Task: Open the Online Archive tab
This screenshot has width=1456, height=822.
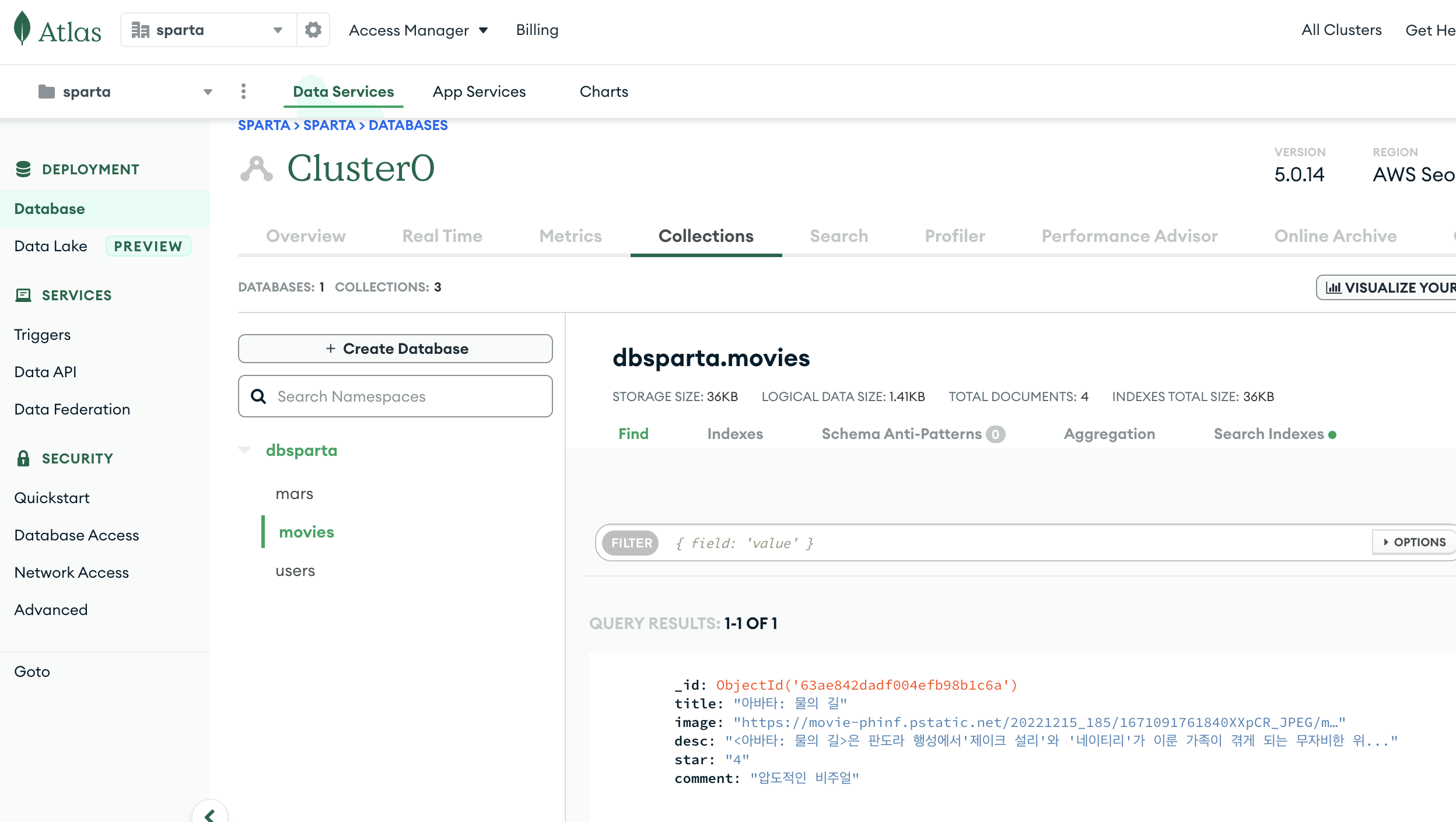Action: tap(1335, 236)
